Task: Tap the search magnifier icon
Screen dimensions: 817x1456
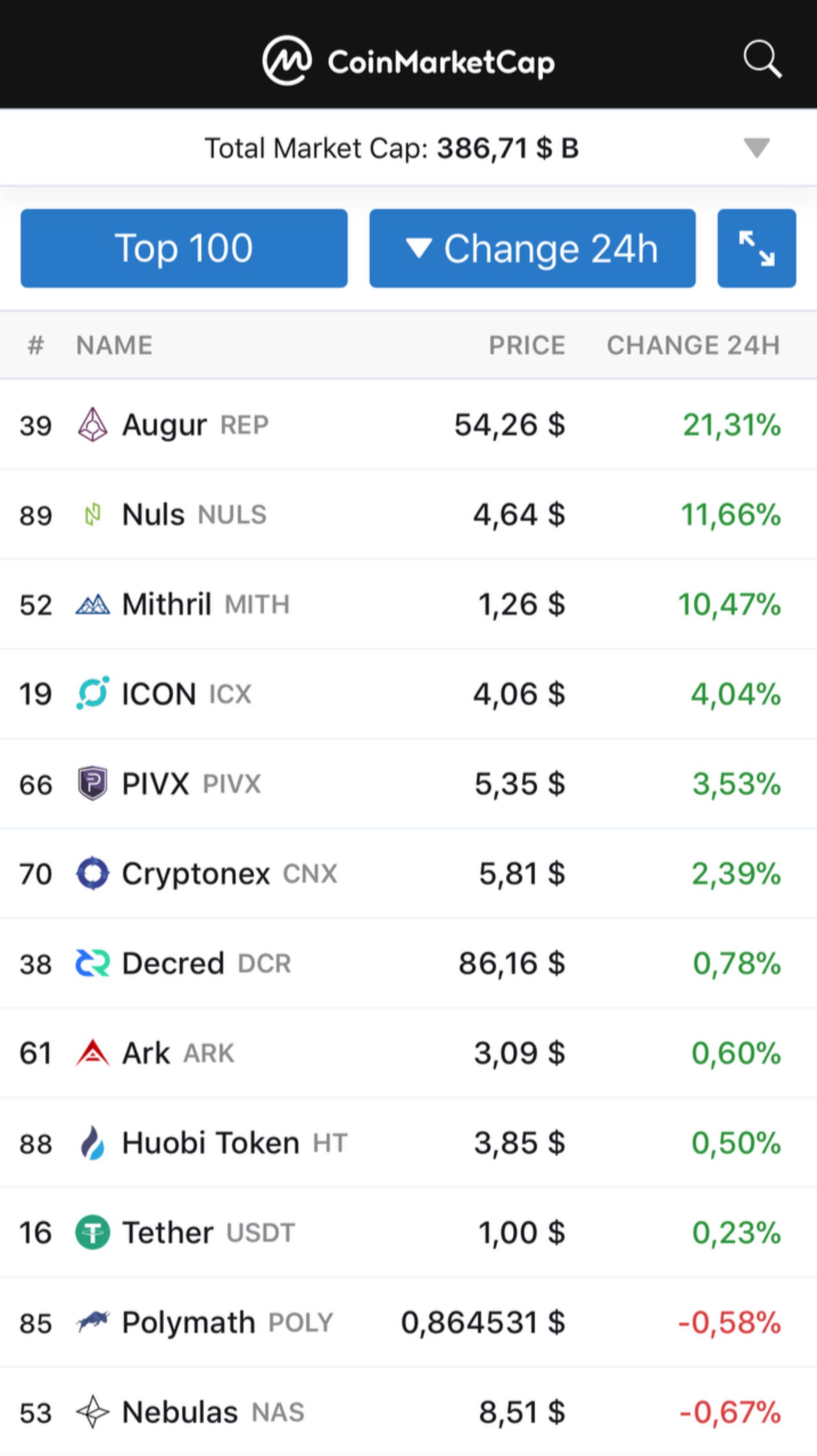Action: pos(762,59)
